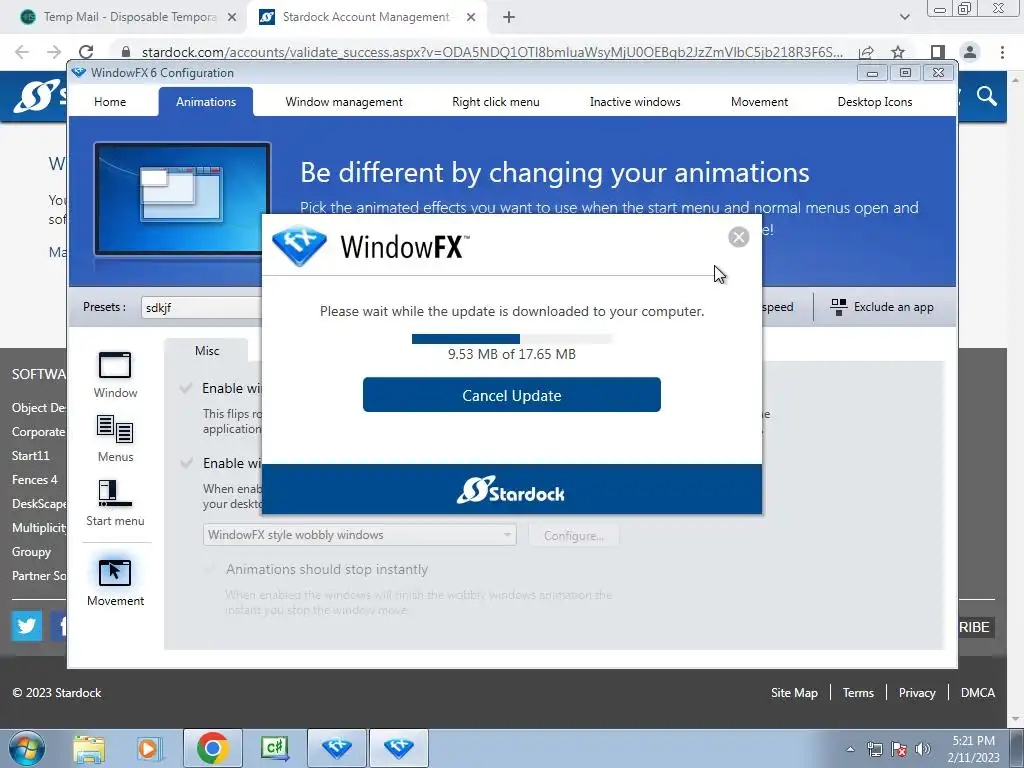Image resolution: width=1024 pixels, height=768 pixels.
Task: Open the Misc sub-tab
Action: tap(206, 351)
